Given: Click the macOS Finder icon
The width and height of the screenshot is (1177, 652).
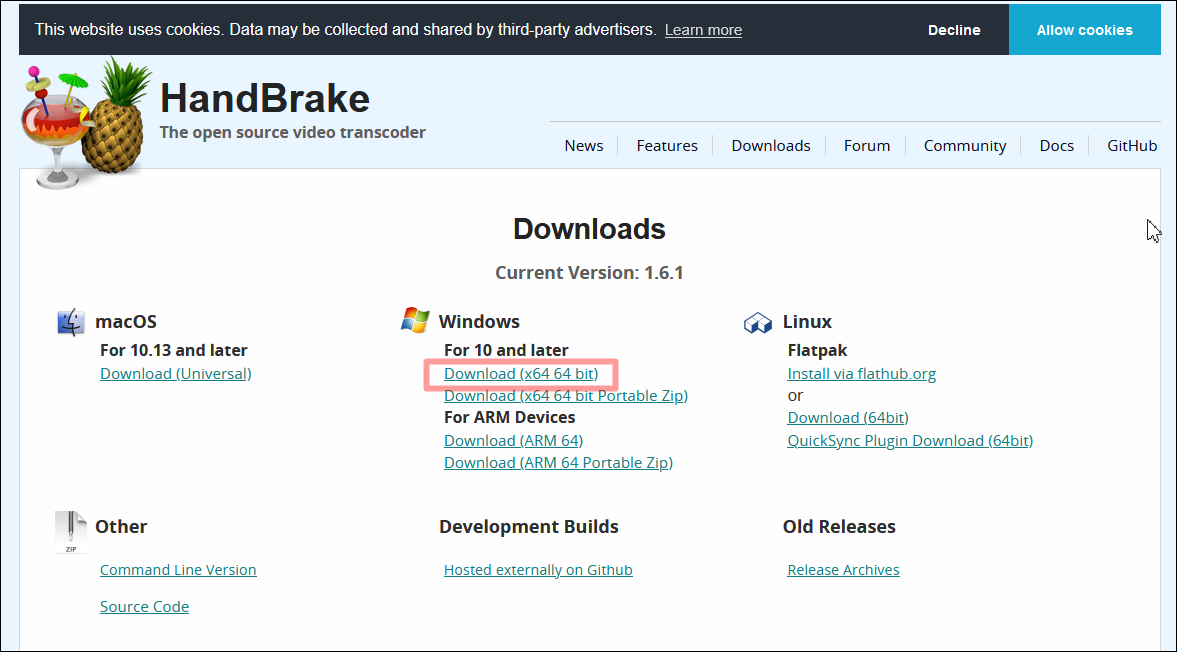Looking at the screenshot, I should click(71, 322).
